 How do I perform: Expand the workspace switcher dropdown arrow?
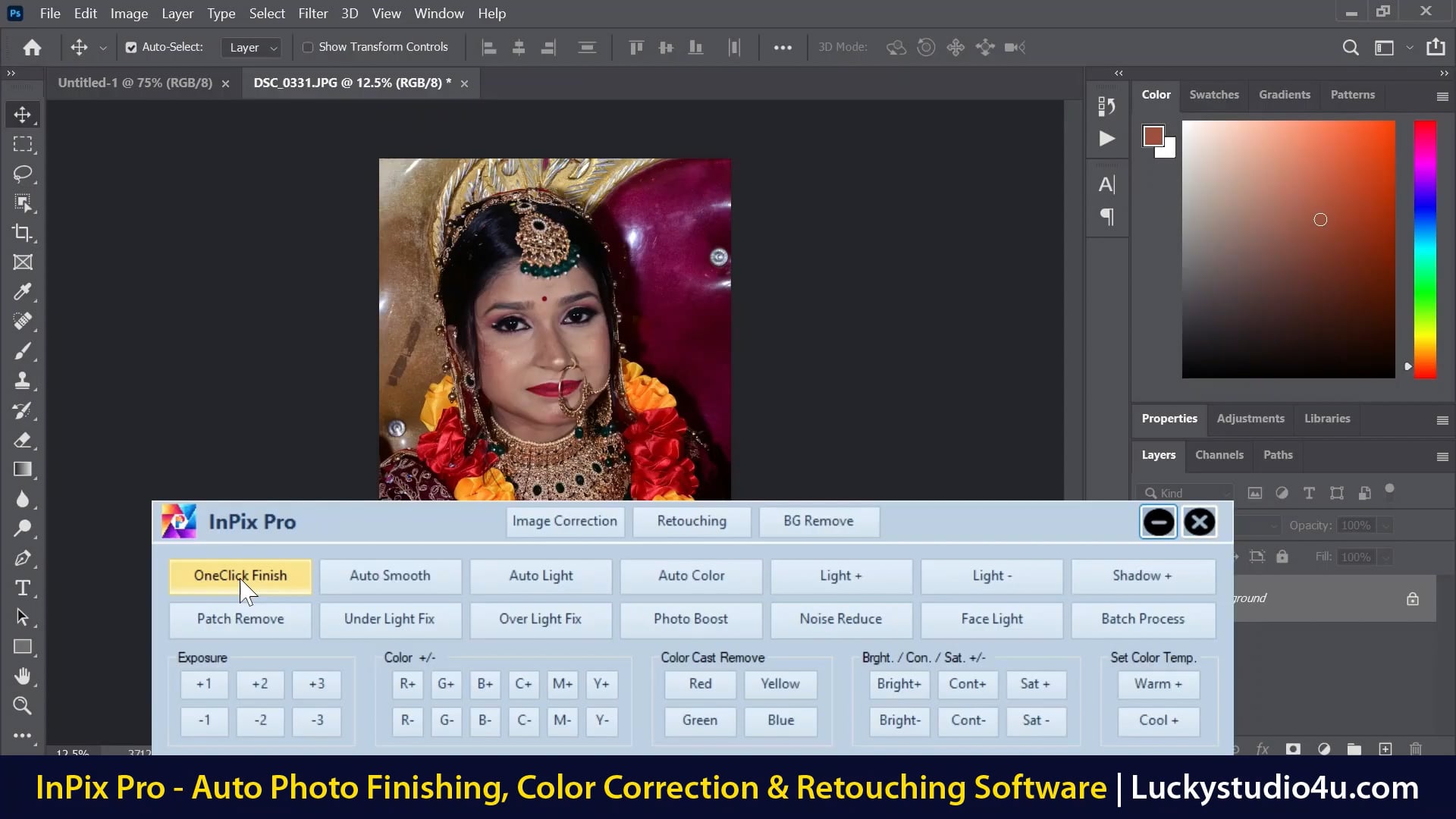click(1410, 47)
